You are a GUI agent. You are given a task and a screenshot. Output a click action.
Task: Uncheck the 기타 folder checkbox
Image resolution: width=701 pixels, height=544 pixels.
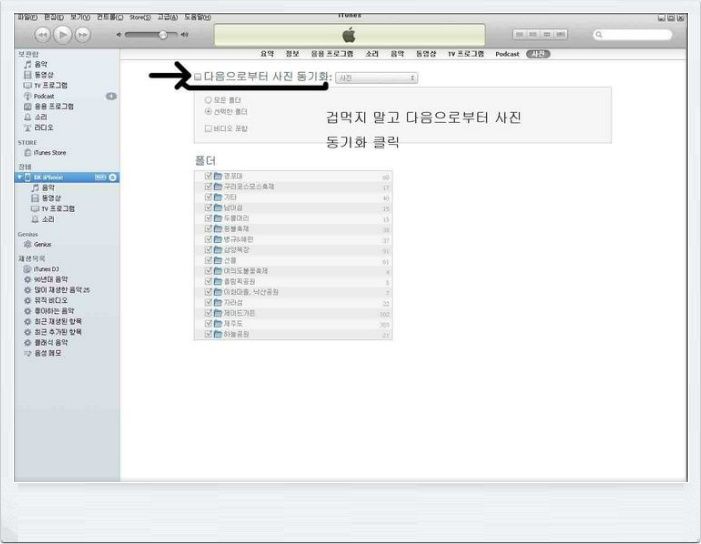[x=208, y=197]
